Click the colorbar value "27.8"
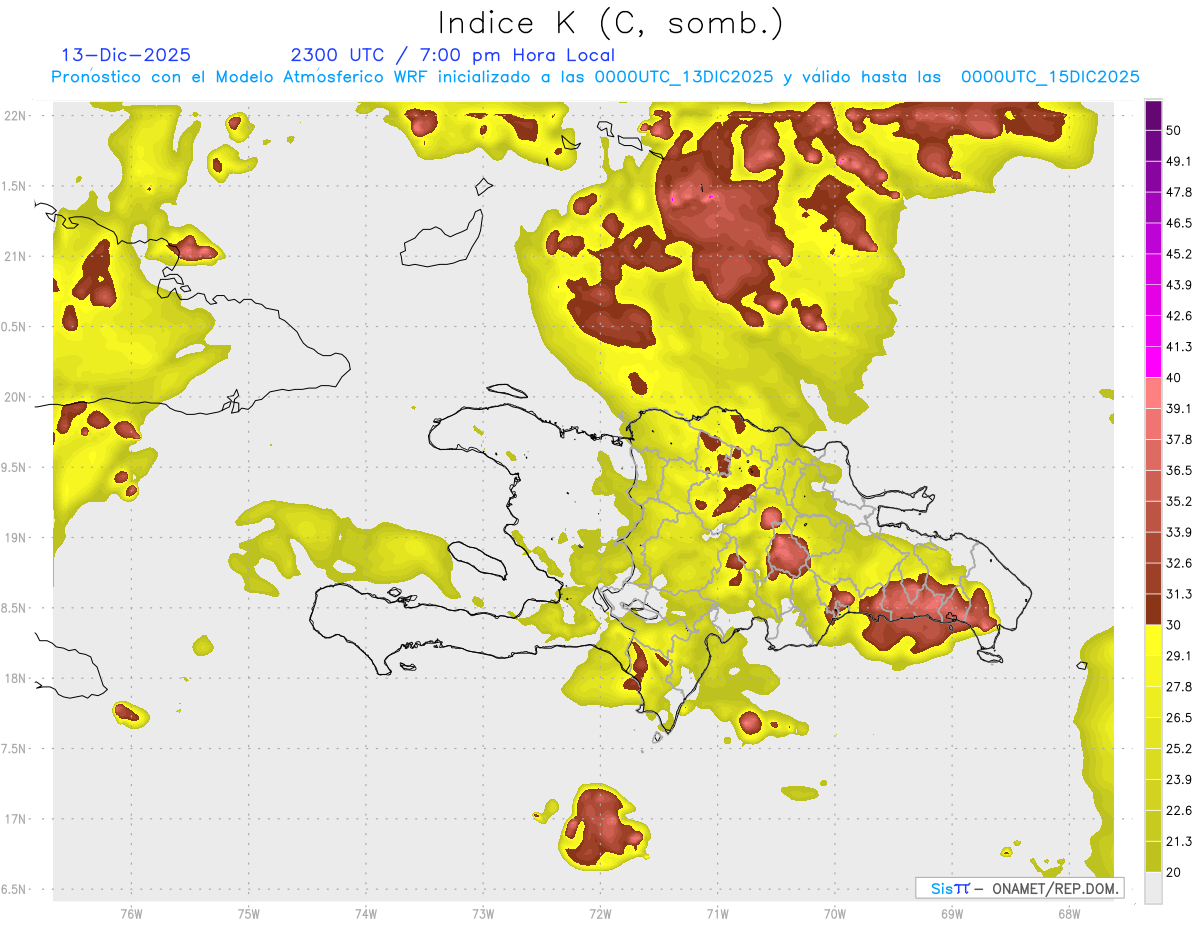The height and width of the screenshot is (927, 1200). point(1179,686)
